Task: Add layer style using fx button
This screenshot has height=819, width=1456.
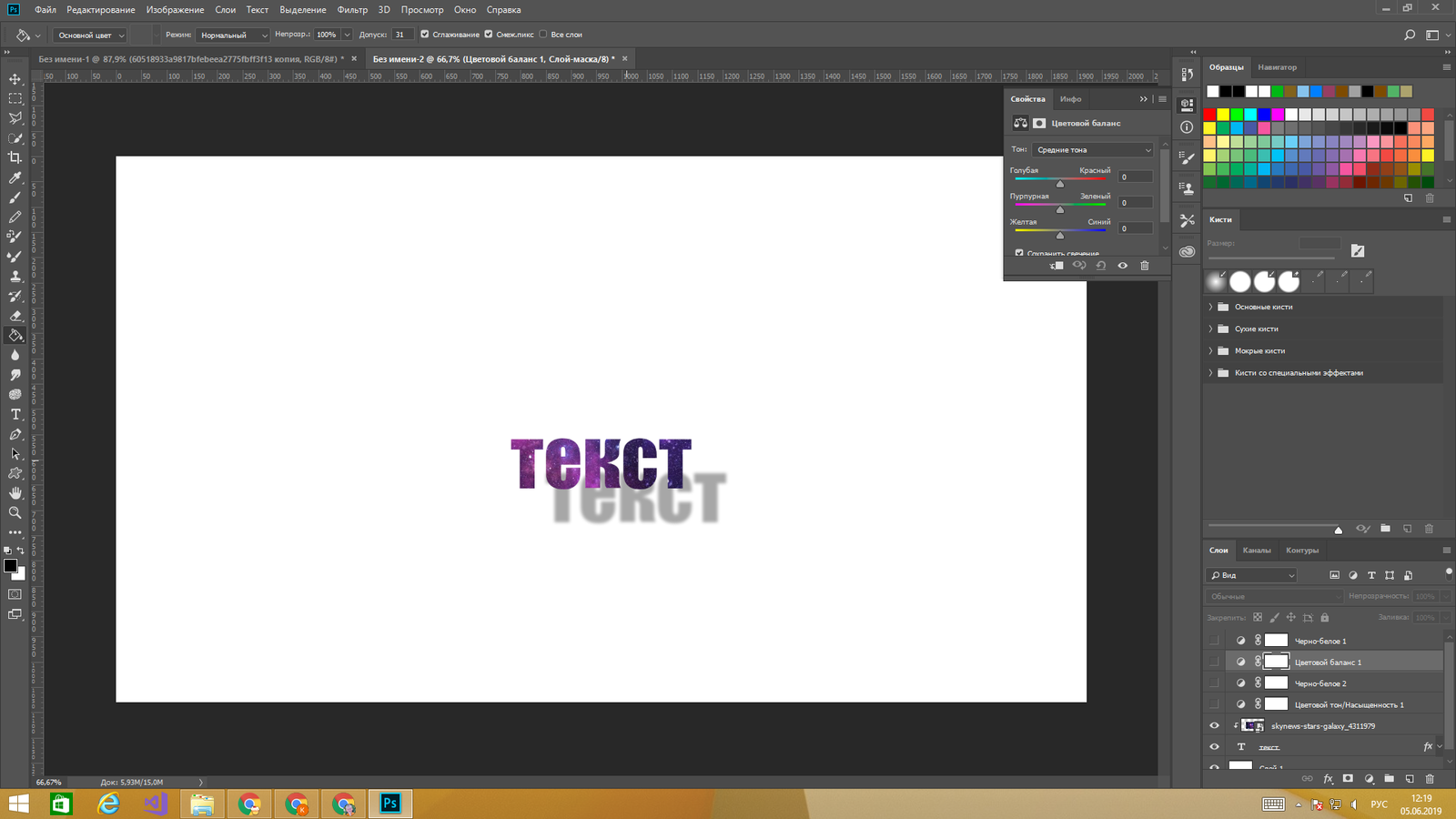Action: (1328, 779)
